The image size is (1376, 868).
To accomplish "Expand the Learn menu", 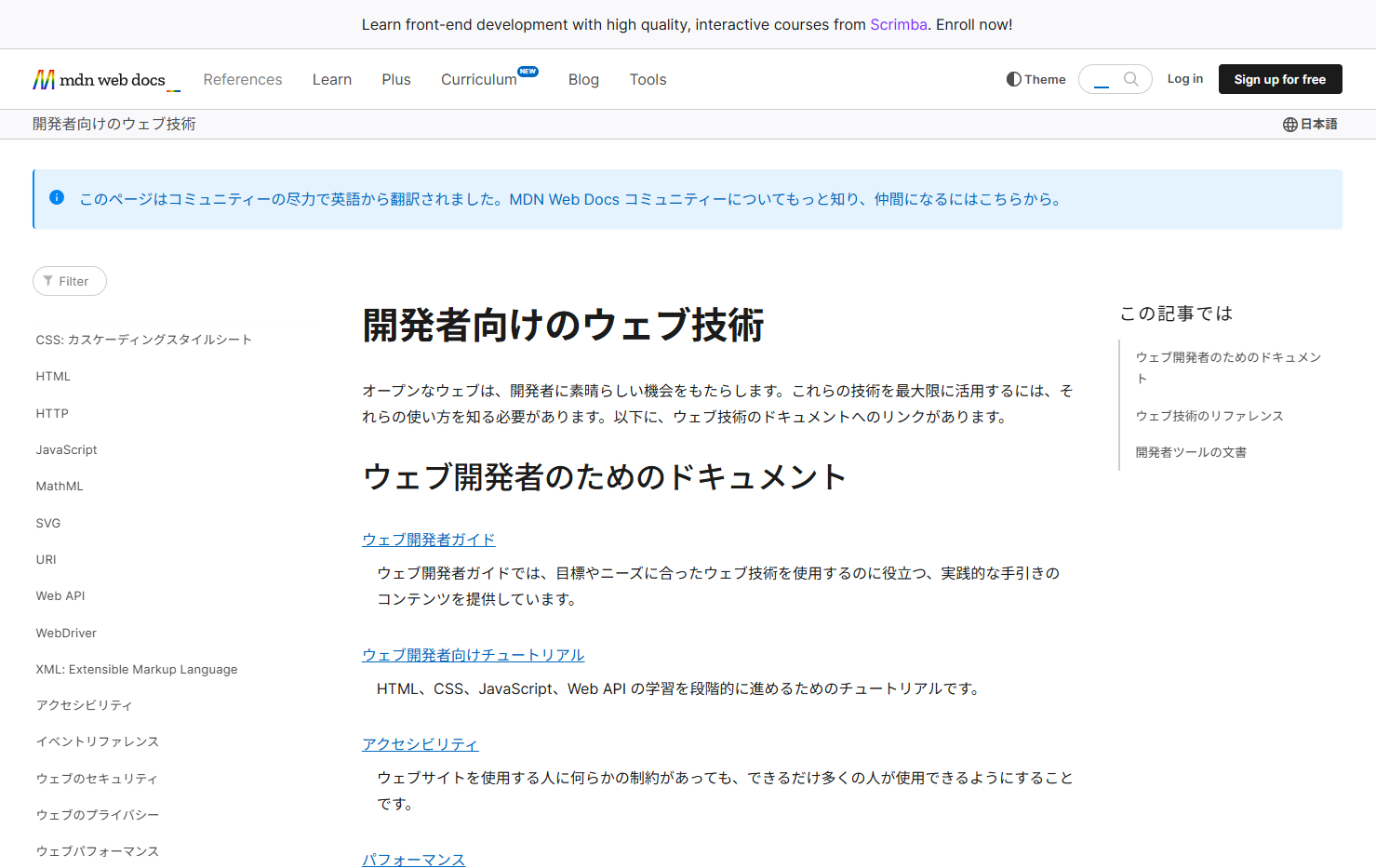I will click(331, 79).
